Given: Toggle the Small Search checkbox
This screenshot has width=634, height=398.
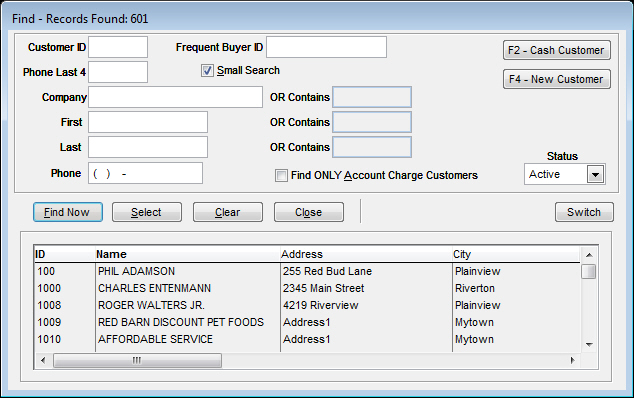Looking at the screenshot, I should point(207,71).
